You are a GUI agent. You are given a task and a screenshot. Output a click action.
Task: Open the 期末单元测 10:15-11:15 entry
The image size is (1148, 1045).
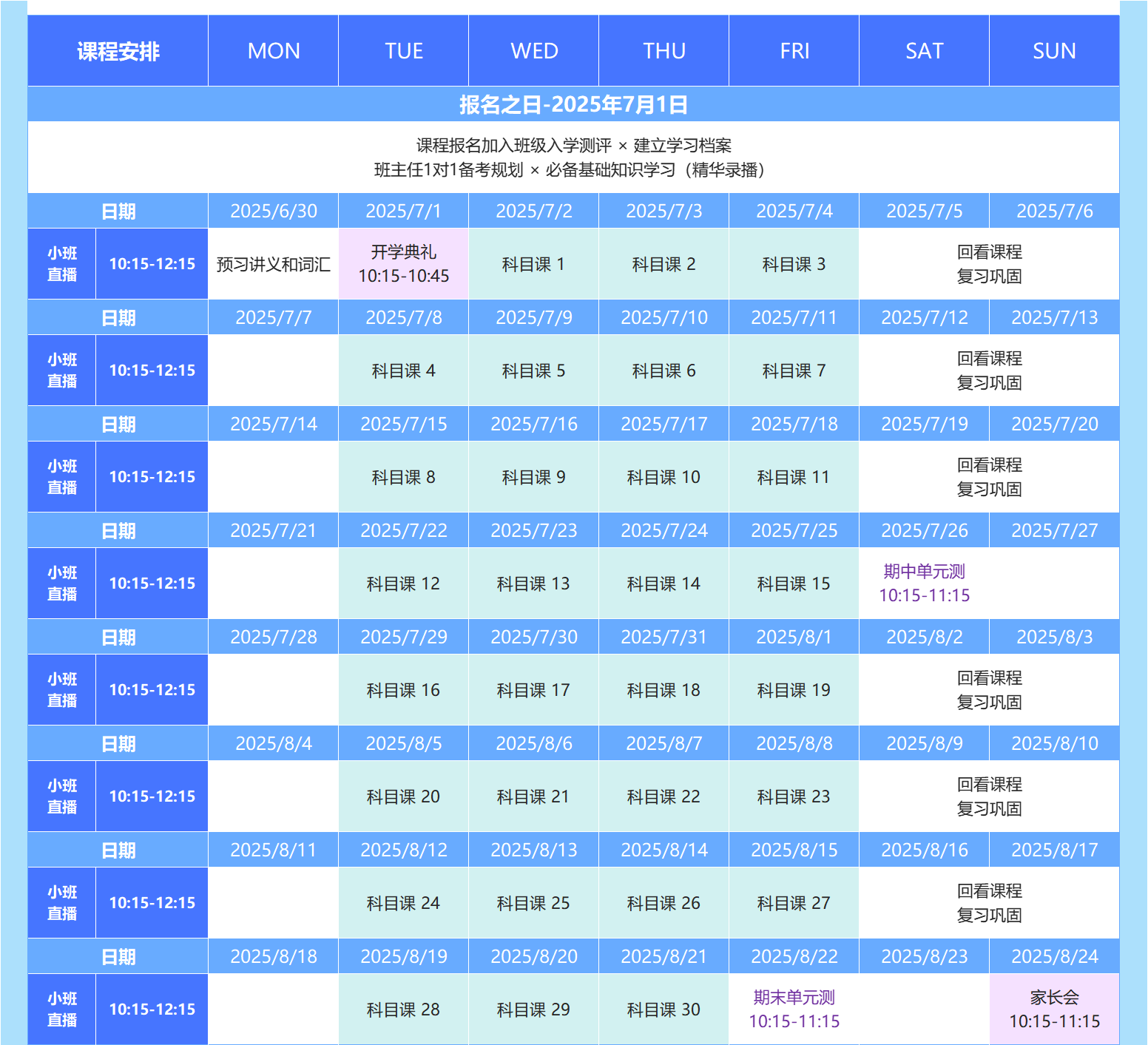pyautogui.click(x=794, y=1010)
